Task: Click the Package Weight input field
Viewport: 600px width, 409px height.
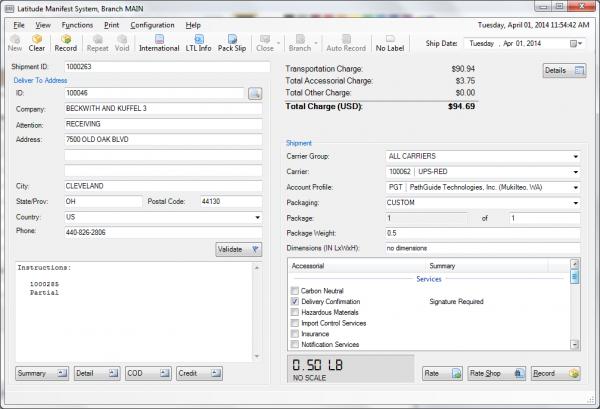Action: [482, 232]
